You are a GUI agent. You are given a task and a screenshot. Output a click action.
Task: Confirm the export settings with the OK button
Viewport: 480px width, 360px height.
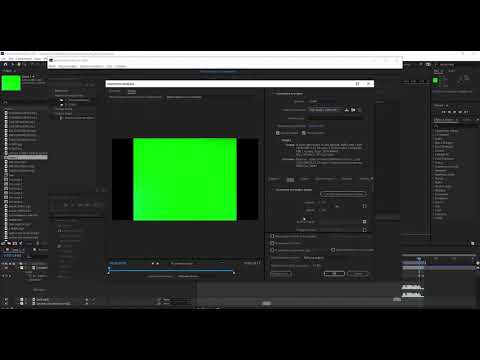[x=334, y=274]
